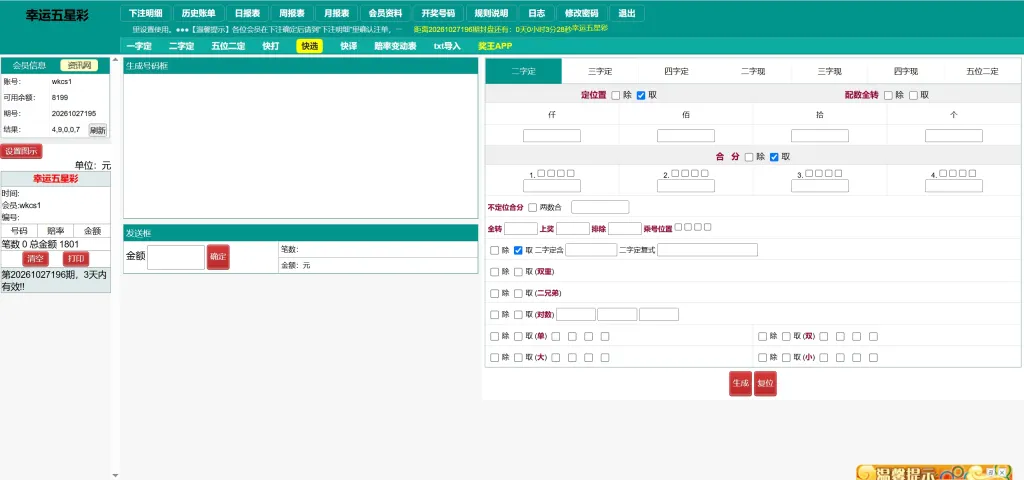Click 排除 input field
Viewport: 1024px width, 480px height.
pyautogui.click(x=625, y=229)
